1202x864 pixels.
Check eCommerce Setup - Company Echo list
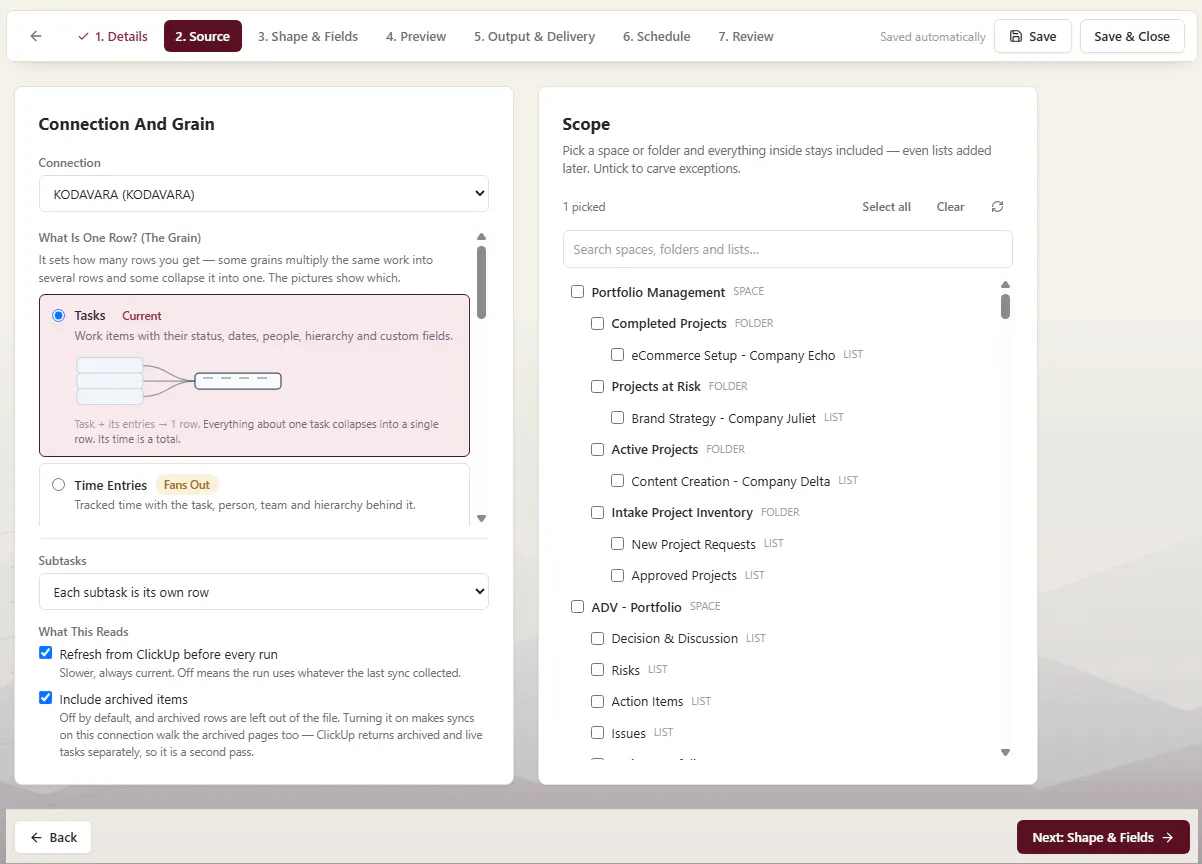(x=617, y=355)
